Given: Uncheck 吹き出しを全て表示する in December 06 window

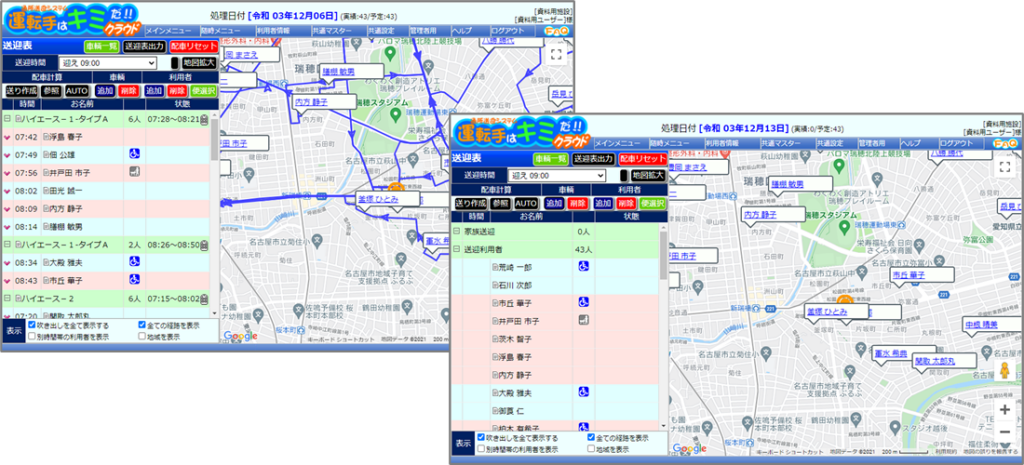Looking at the screenshot, I should [32, 325].
